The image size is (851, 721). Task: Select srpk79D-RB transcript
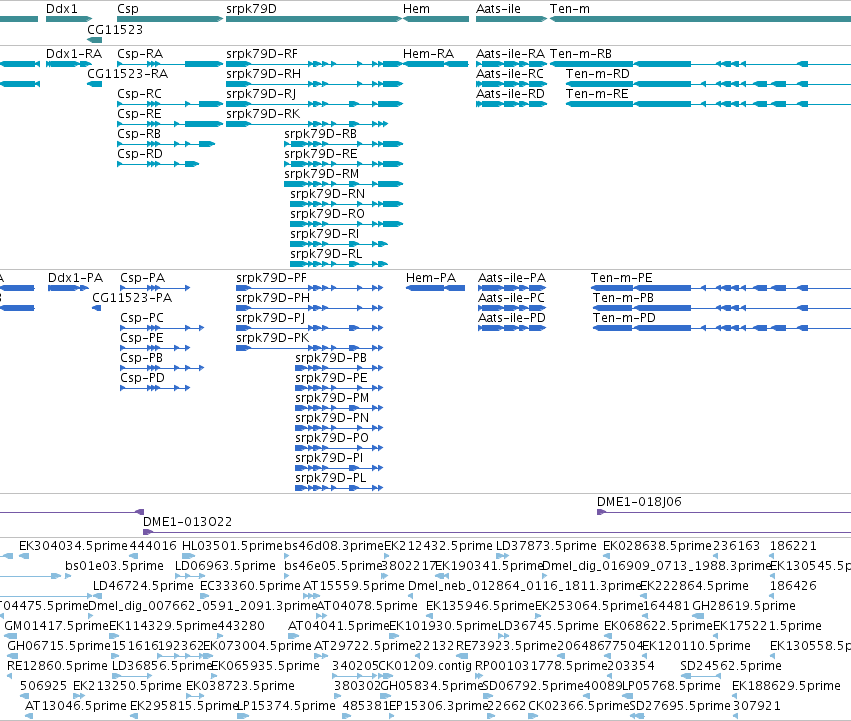pos(344,144)
